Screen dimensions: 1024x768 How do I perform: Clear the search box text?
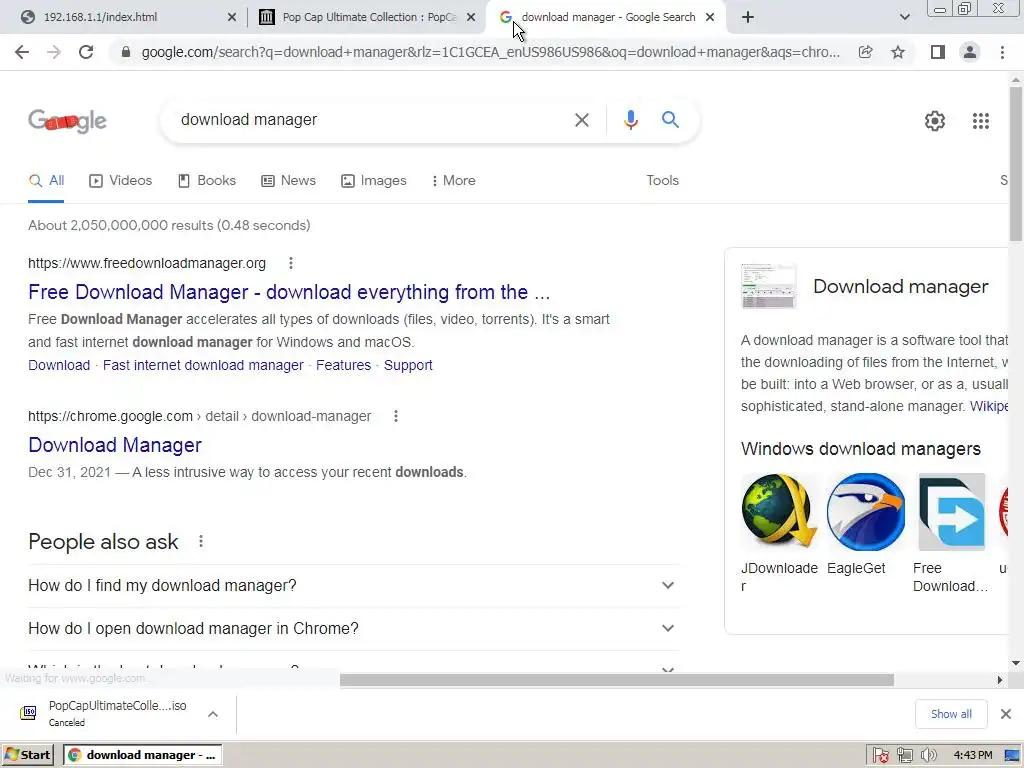coord(581,120)
